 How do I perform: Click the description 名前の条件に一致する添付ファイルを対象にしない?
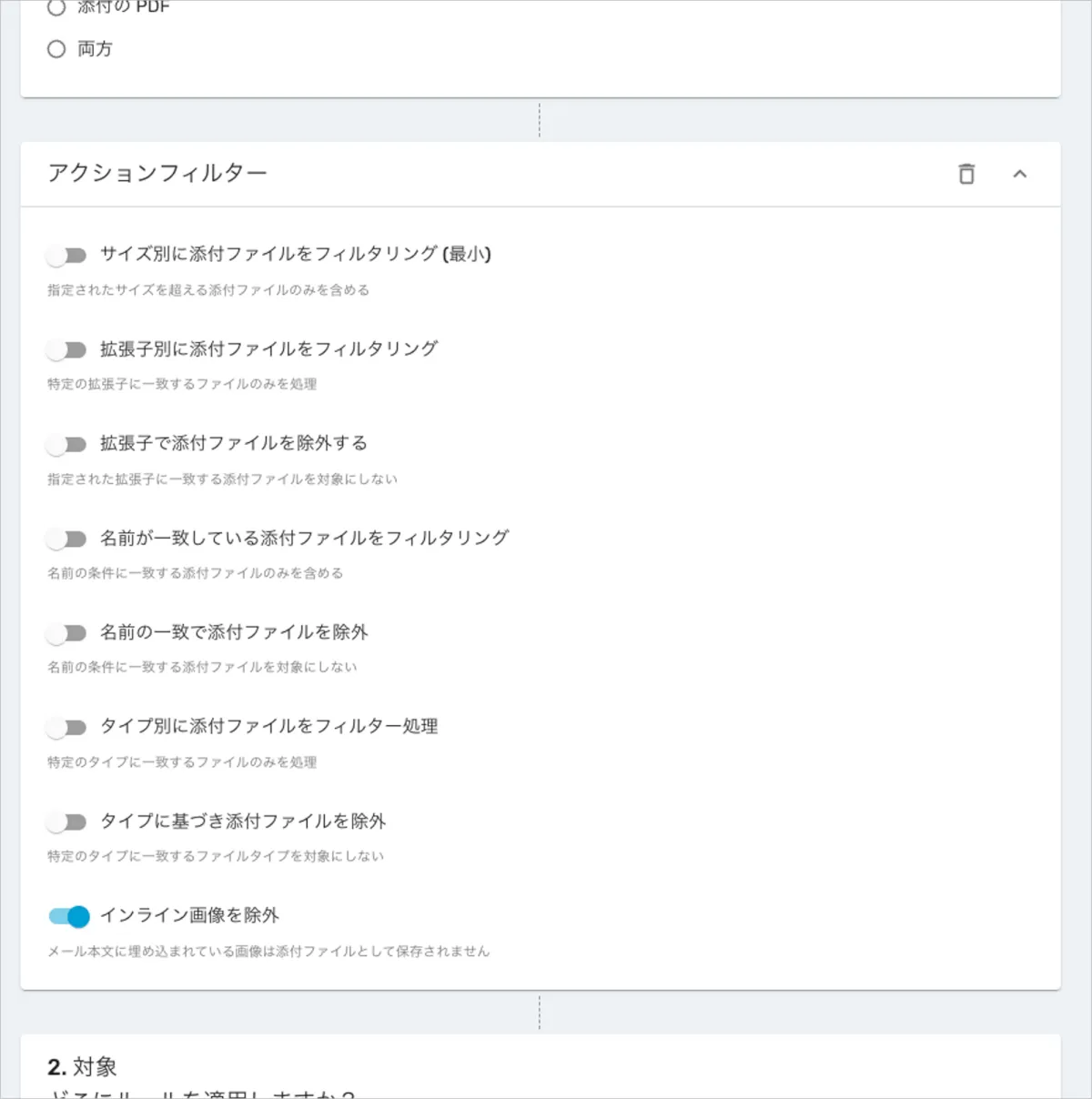[202, 667]
